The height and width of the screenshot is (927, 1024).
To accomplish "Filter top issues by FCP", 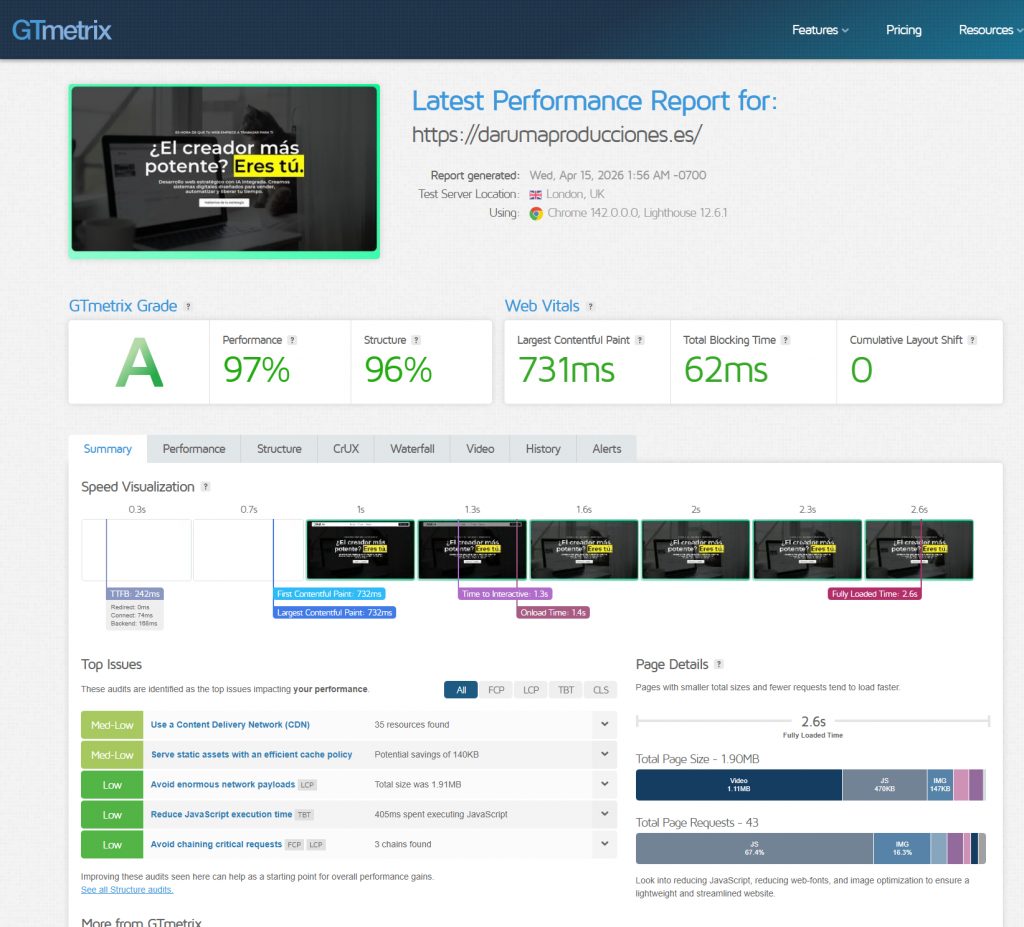I will click(x=496, y=690).
